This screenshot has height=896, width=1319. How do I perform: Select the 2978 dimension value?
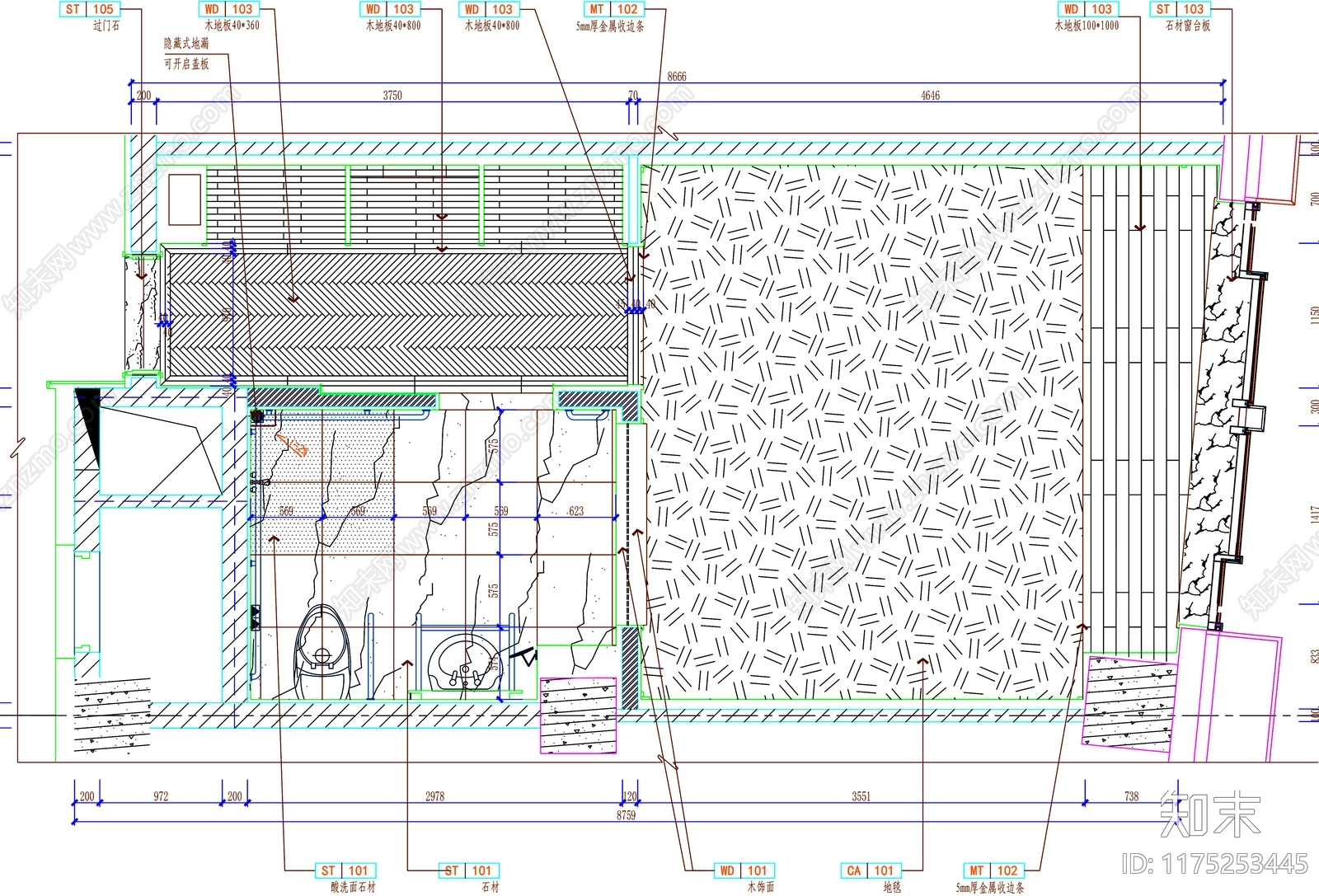point(434,796)
